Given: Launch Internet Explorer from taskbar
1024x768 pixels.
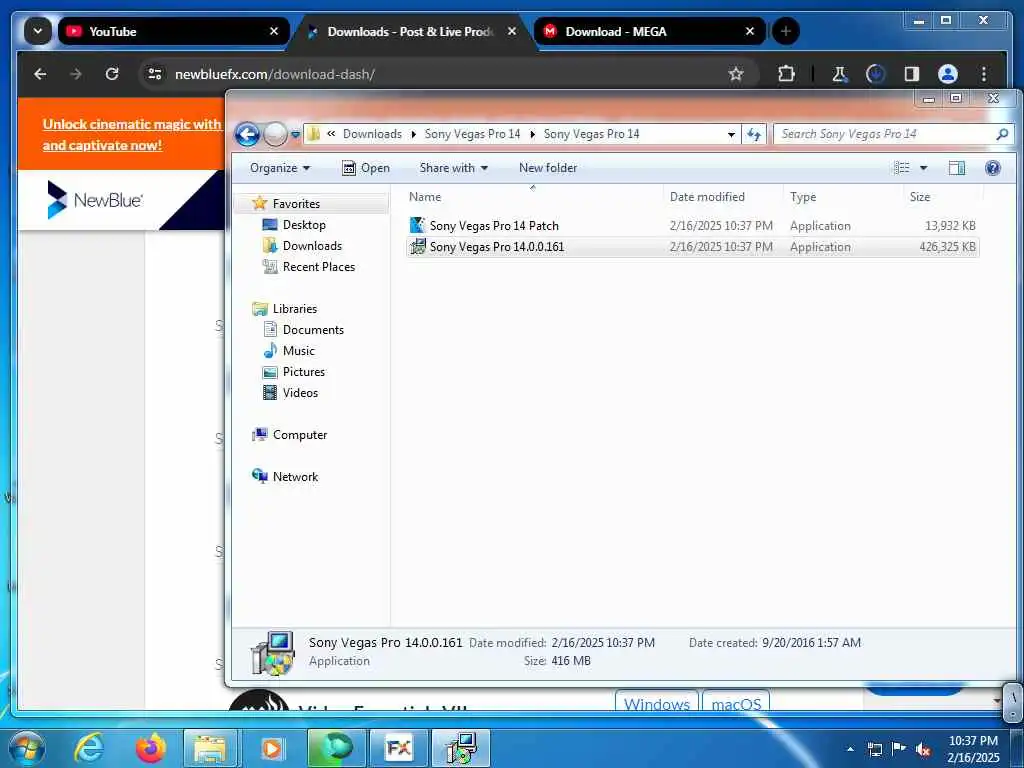Looking at the screenshot, I should point(88,748).
